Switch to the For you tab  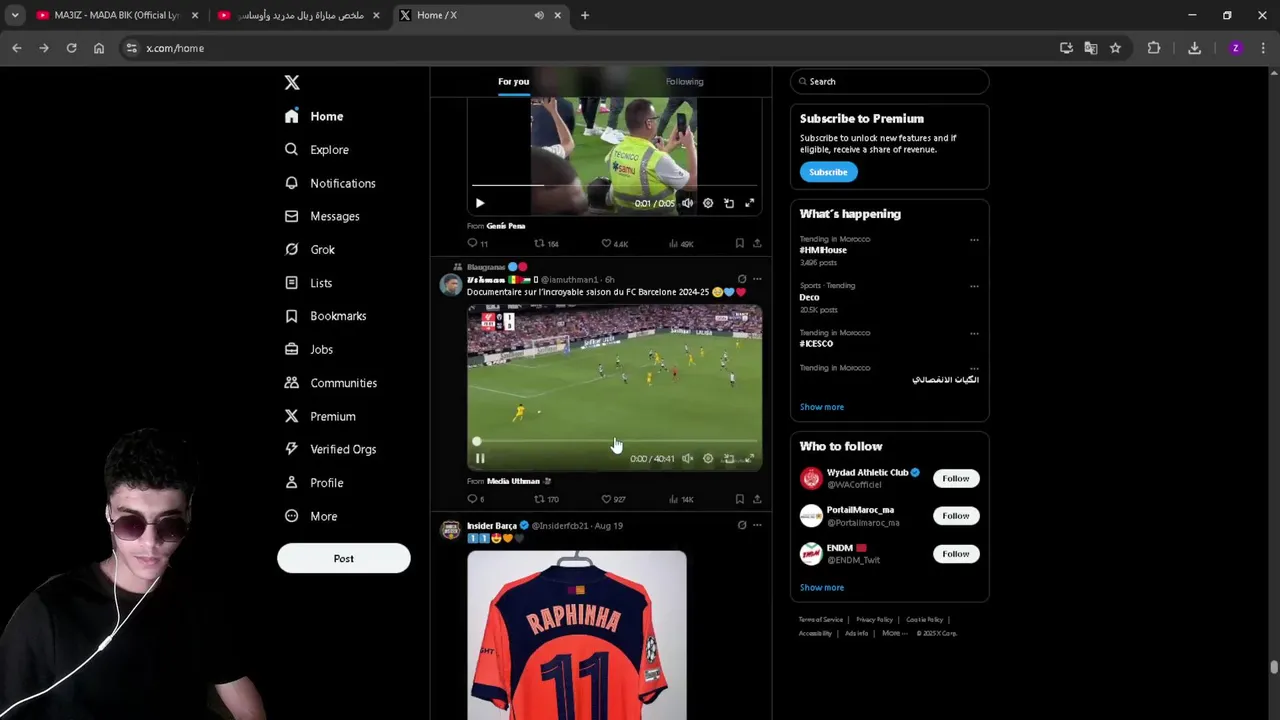[x=513, y=82]
